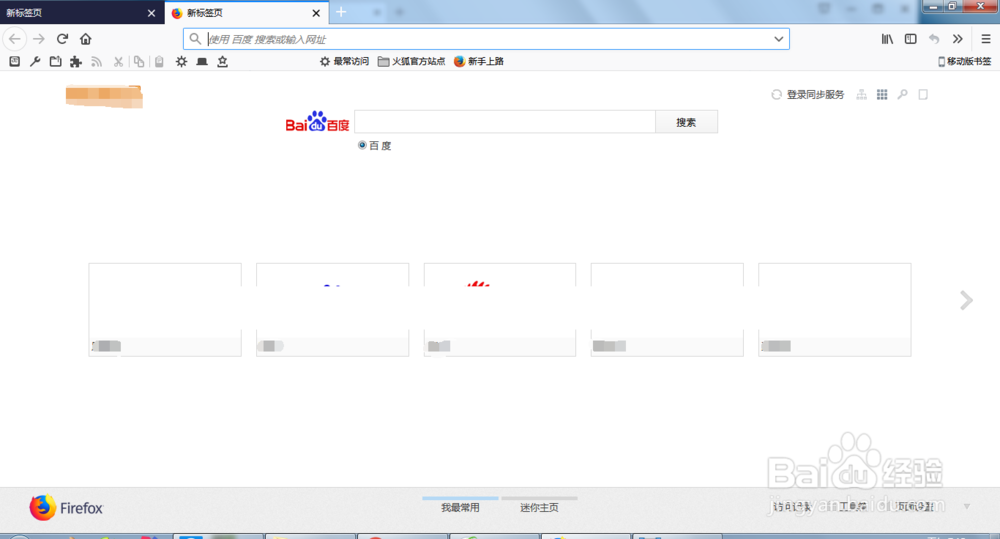Click the undo curved arrow icon
This screenshot has height=539, width=1000.
[934, 39]
